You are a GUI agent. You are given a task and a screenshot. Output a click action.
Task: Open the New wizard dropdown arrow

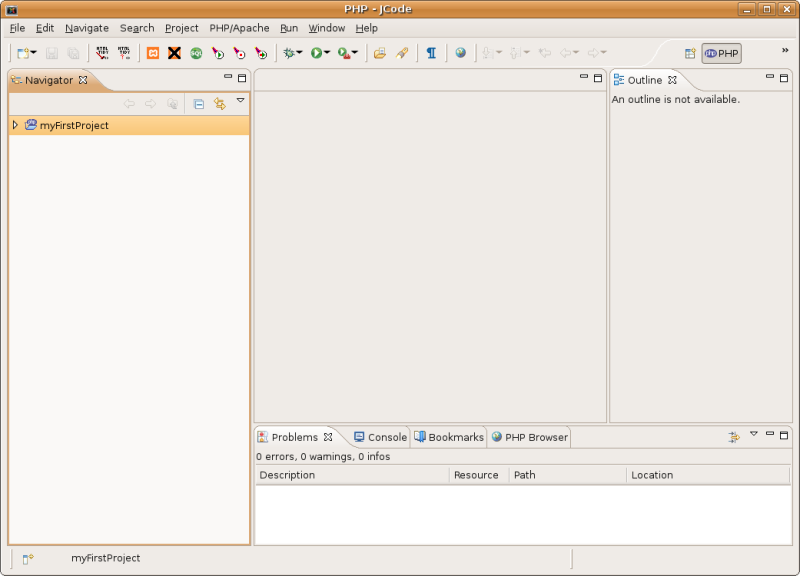point(34,53)
